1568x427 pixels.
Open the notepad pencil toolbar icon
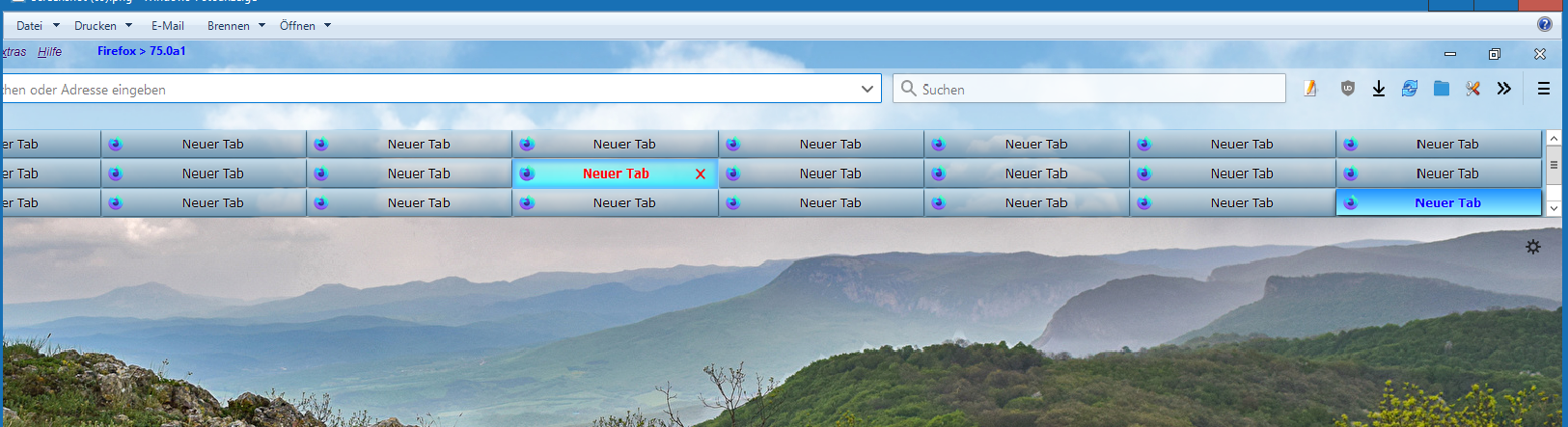coord(1310,89)
